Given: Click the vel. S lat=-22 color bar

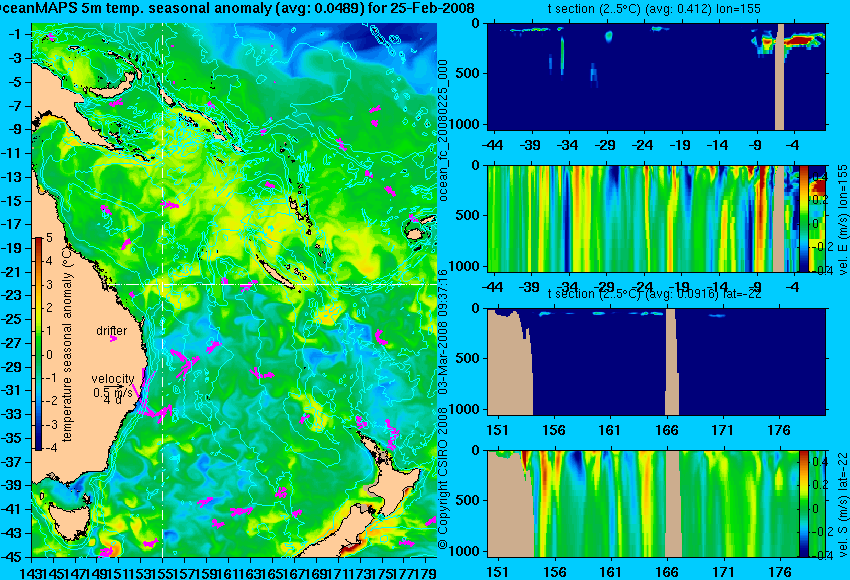Looking at the screenshot, I should point(803,504).
